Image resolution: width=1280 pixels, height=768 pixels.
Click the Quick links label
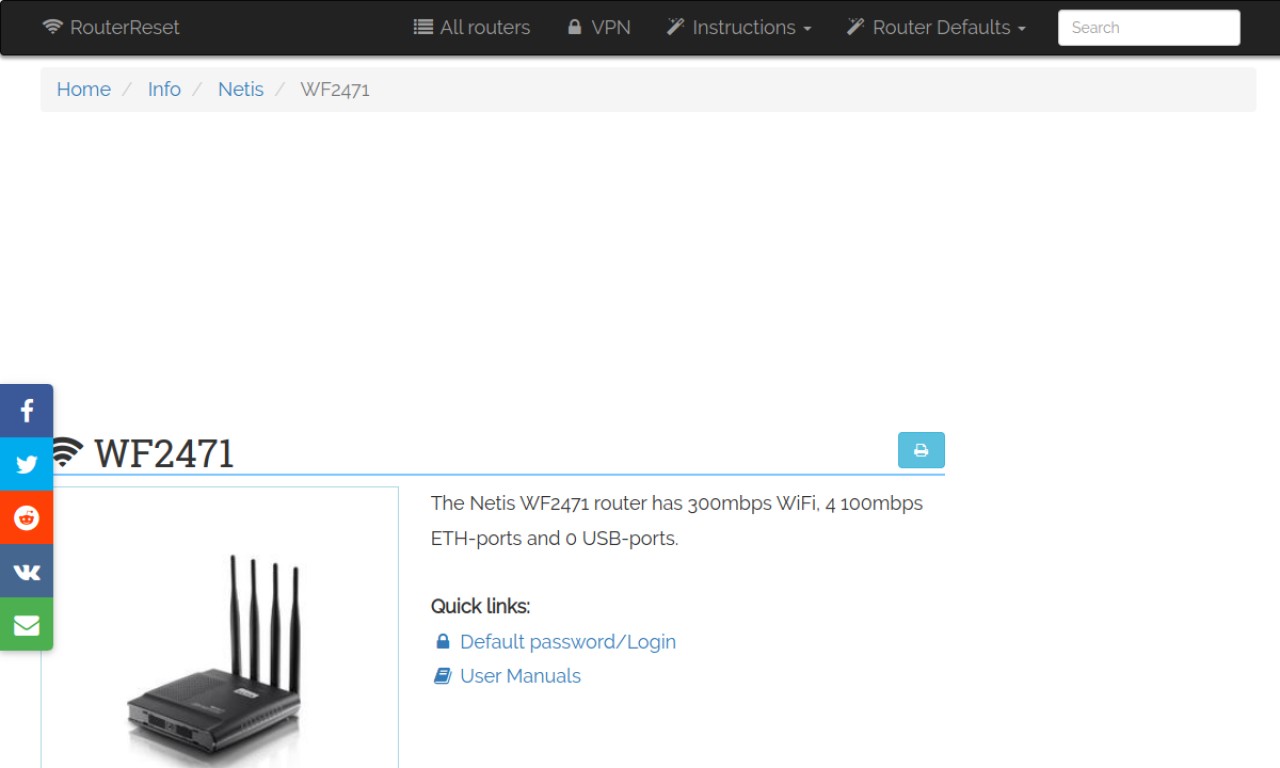pyautogui.click(x=480, y=606)
